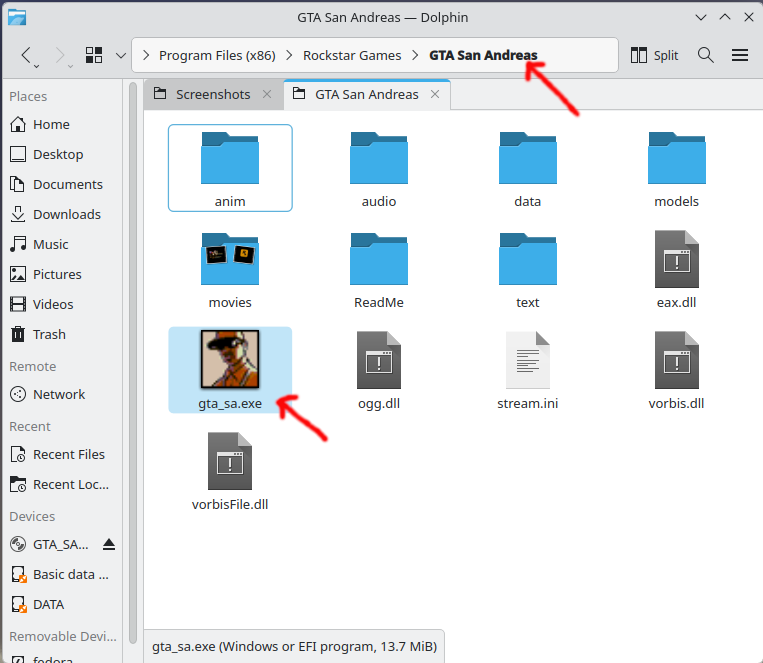Eject the GTA_SA device

109,544
